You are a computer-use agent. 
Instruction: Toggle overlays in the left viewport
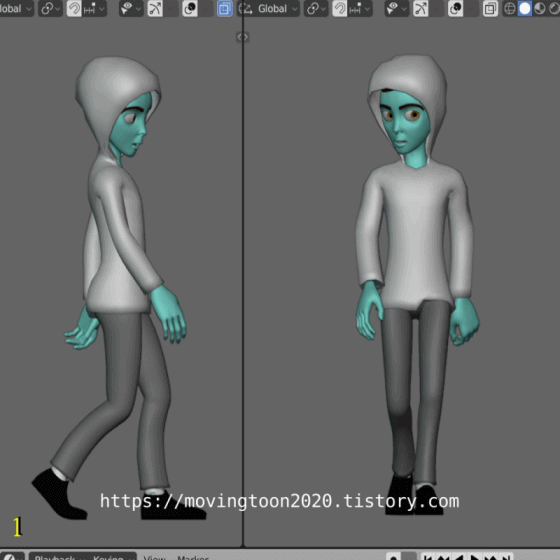[x=190, y=9]
